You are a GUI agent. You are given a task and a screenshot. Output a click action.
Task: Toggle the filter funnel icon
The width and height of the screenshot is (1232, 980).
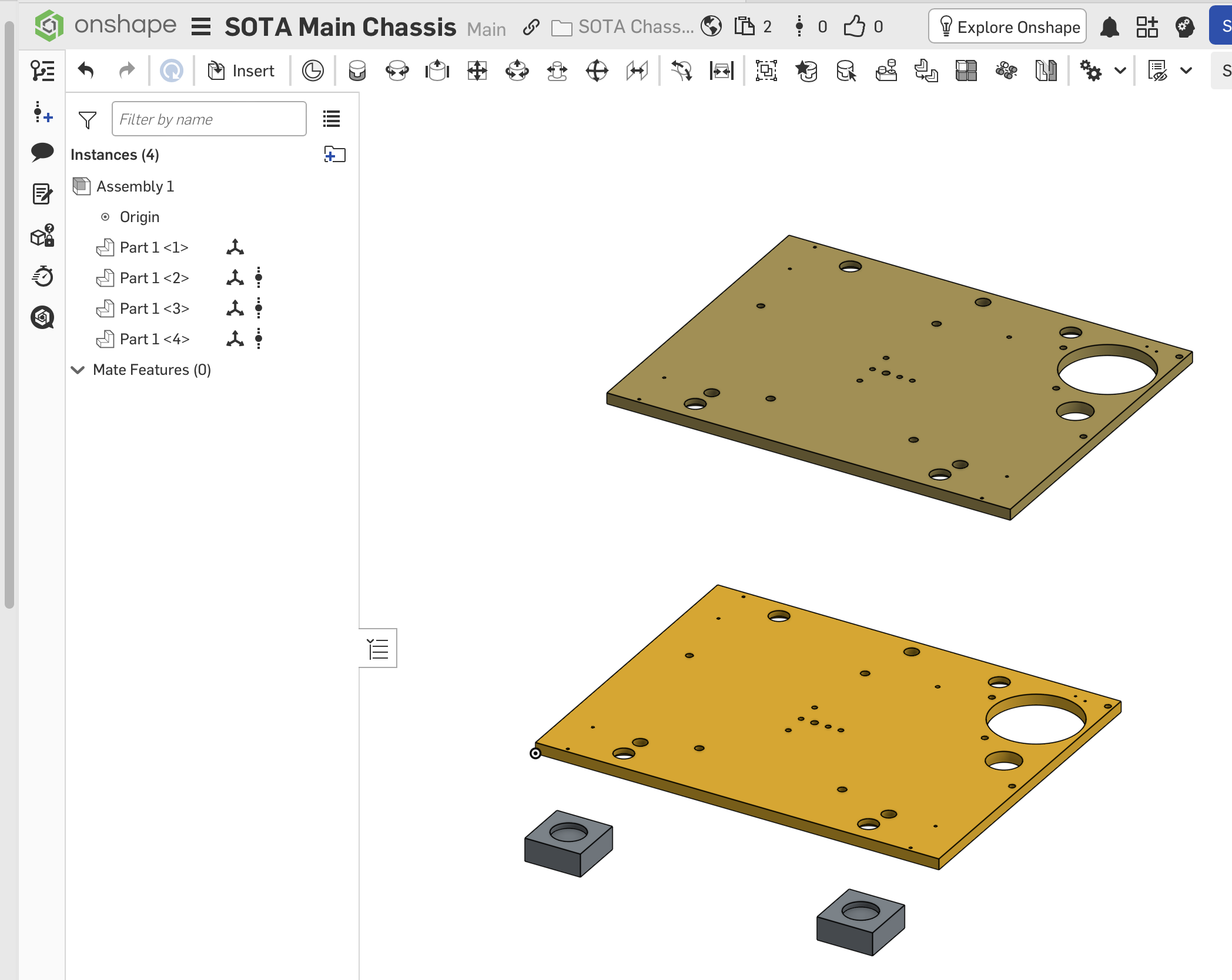pos(87,120)
